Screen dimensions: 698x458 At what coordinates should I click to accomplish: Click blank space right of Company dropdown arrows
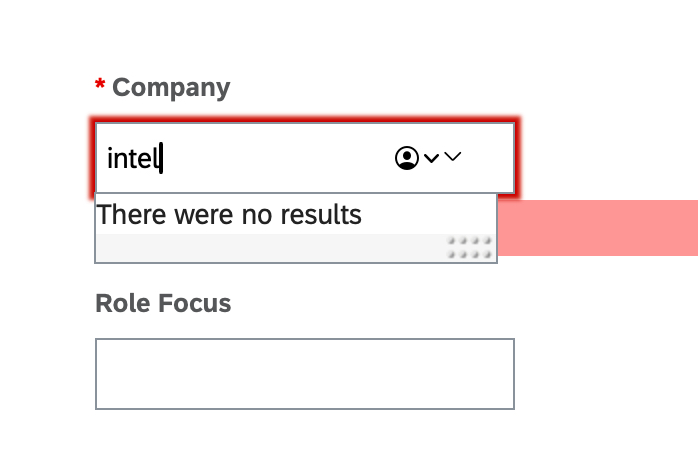[x=488, y=158]
